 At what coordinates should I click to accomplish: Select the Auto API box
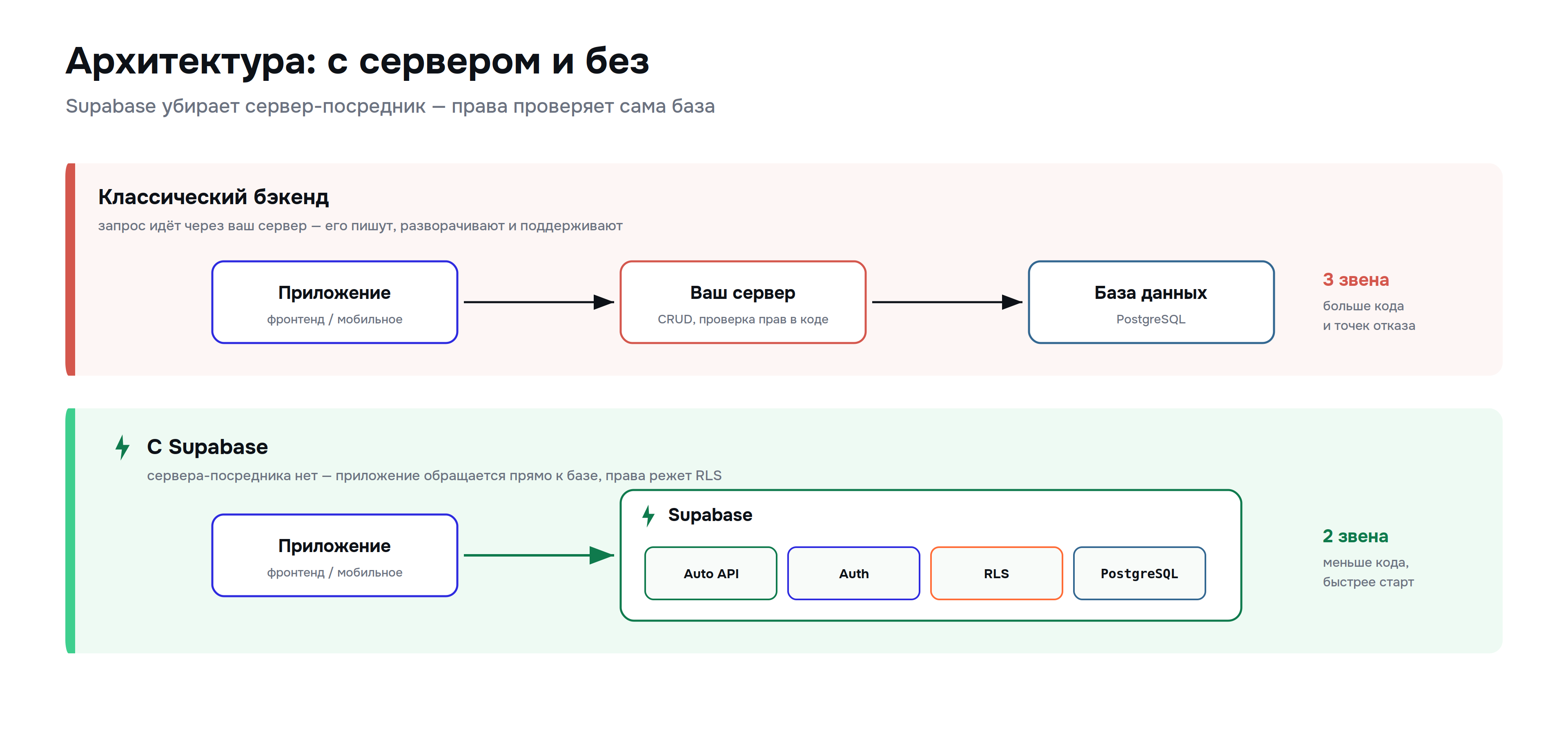(x=711, y=573)
